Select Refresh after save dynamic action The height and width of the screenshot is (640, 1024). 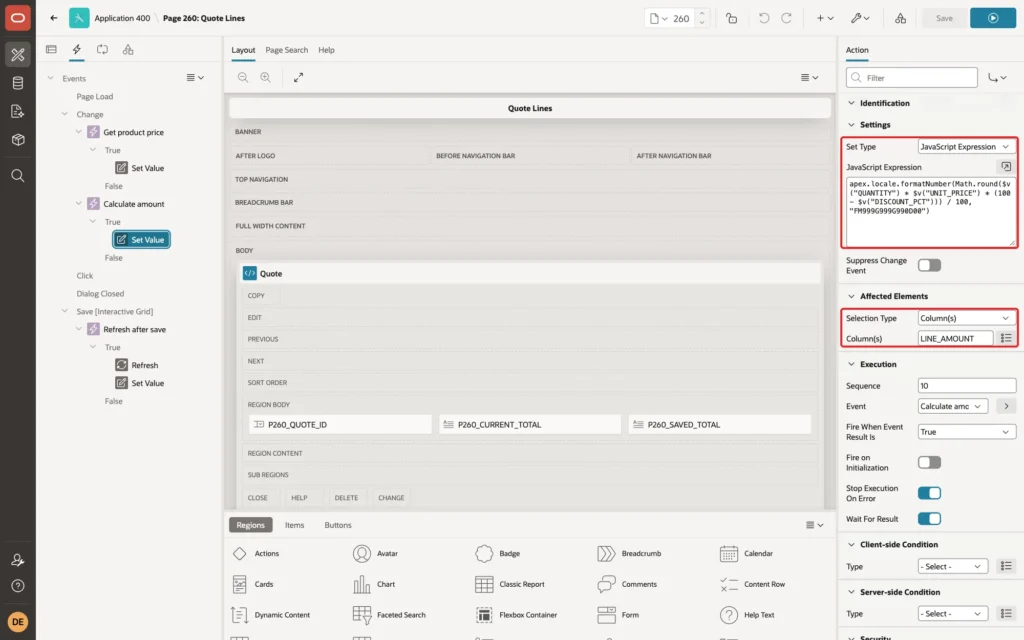click(x=134, y=329)
